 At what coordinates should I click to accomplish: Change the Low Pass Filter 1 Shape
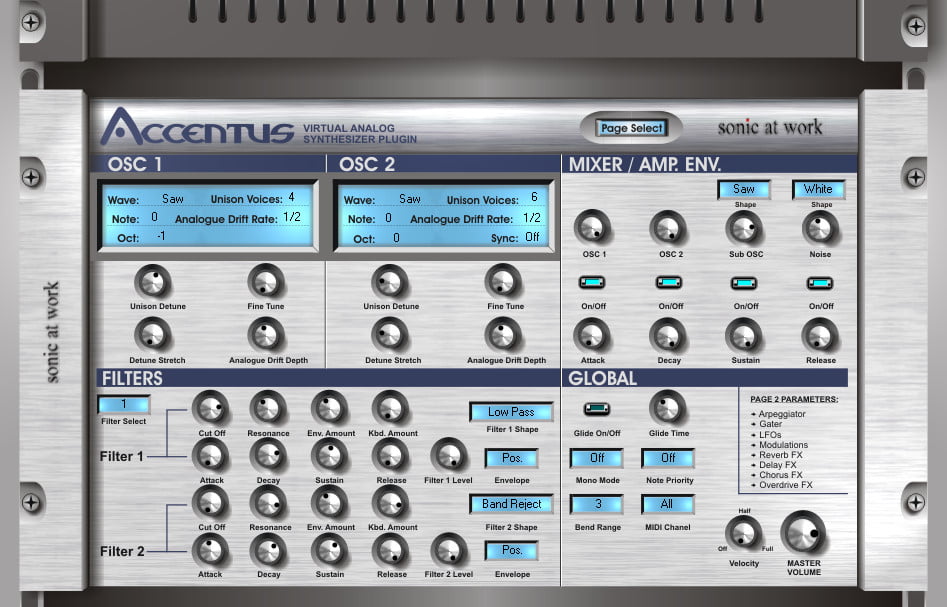click(x=511, y=411)
